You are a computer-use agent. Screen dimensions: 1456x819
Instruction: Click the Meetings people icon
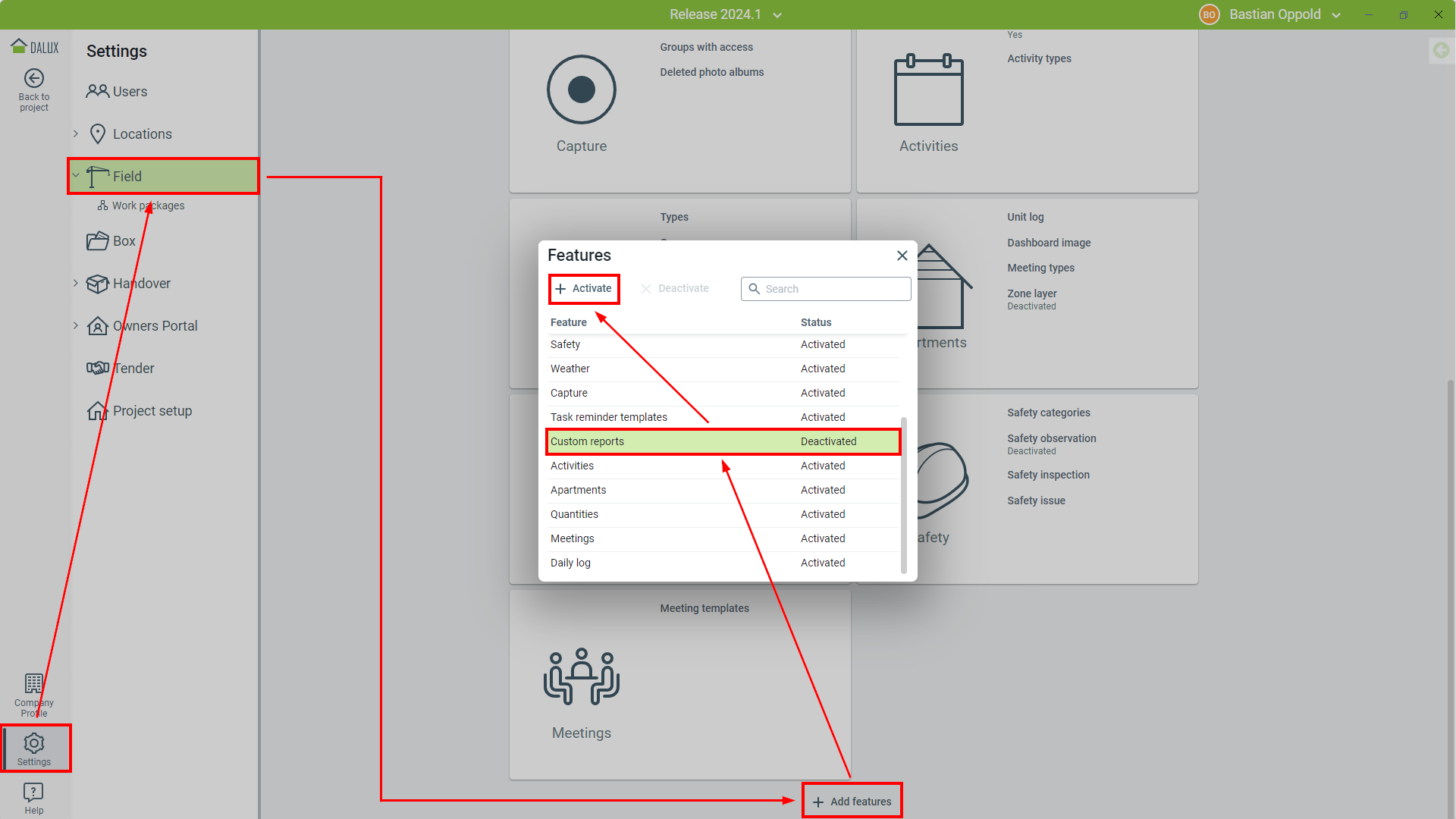(581, 676)
